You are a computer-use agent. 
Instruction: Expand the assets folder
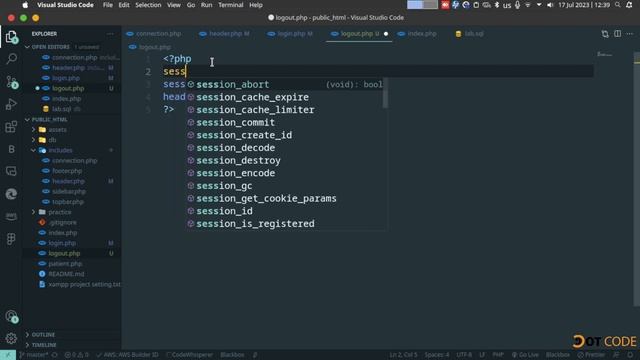(x=33, y=130)
